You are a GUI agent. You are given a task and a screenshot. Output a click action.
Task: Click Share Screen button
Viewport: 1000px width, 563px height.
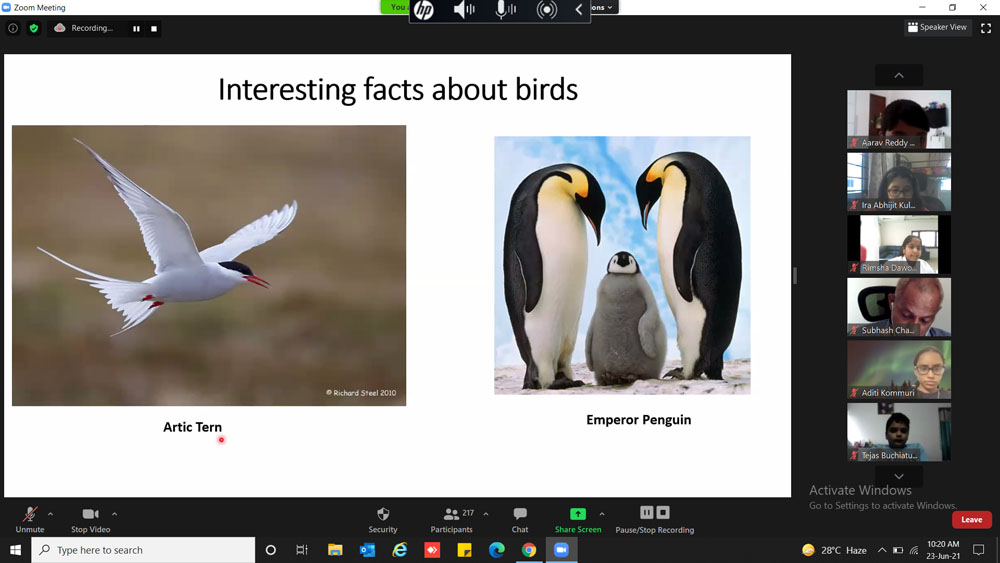(x=578, y=520)
